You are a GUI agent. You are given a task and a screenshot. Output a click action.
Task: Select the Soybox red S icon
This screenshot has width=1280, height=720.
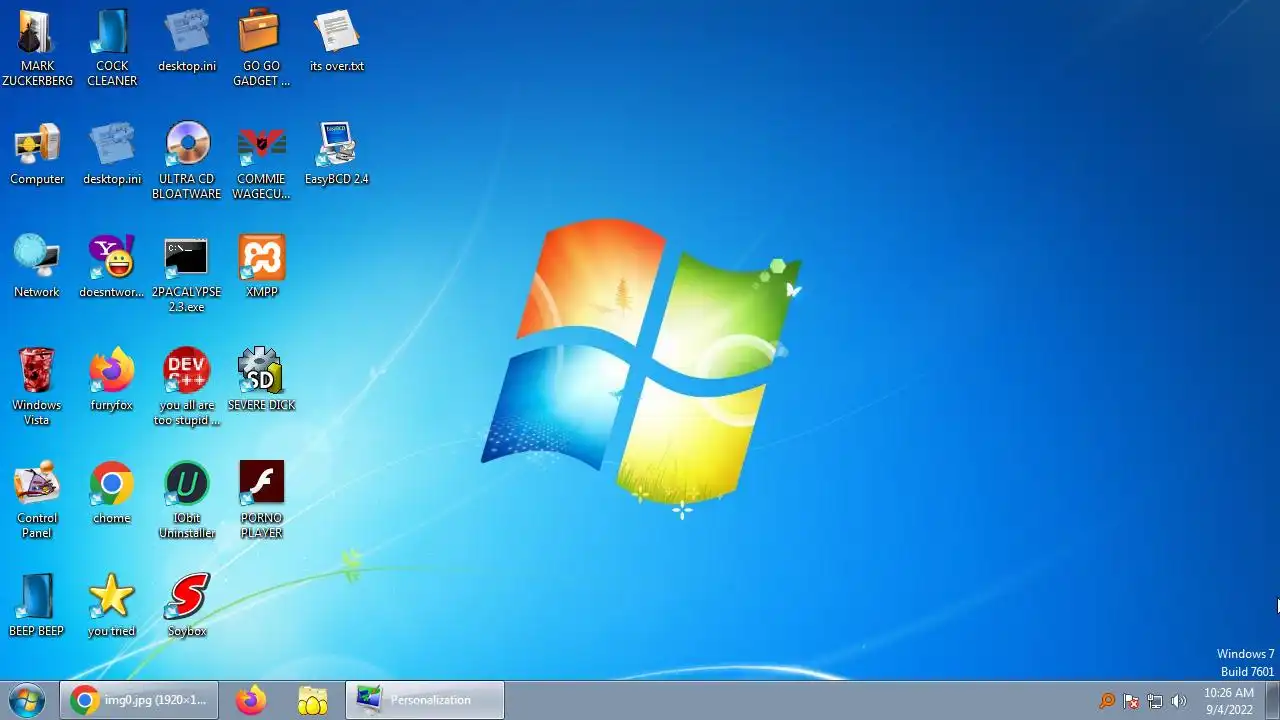[x=187, y=606]
